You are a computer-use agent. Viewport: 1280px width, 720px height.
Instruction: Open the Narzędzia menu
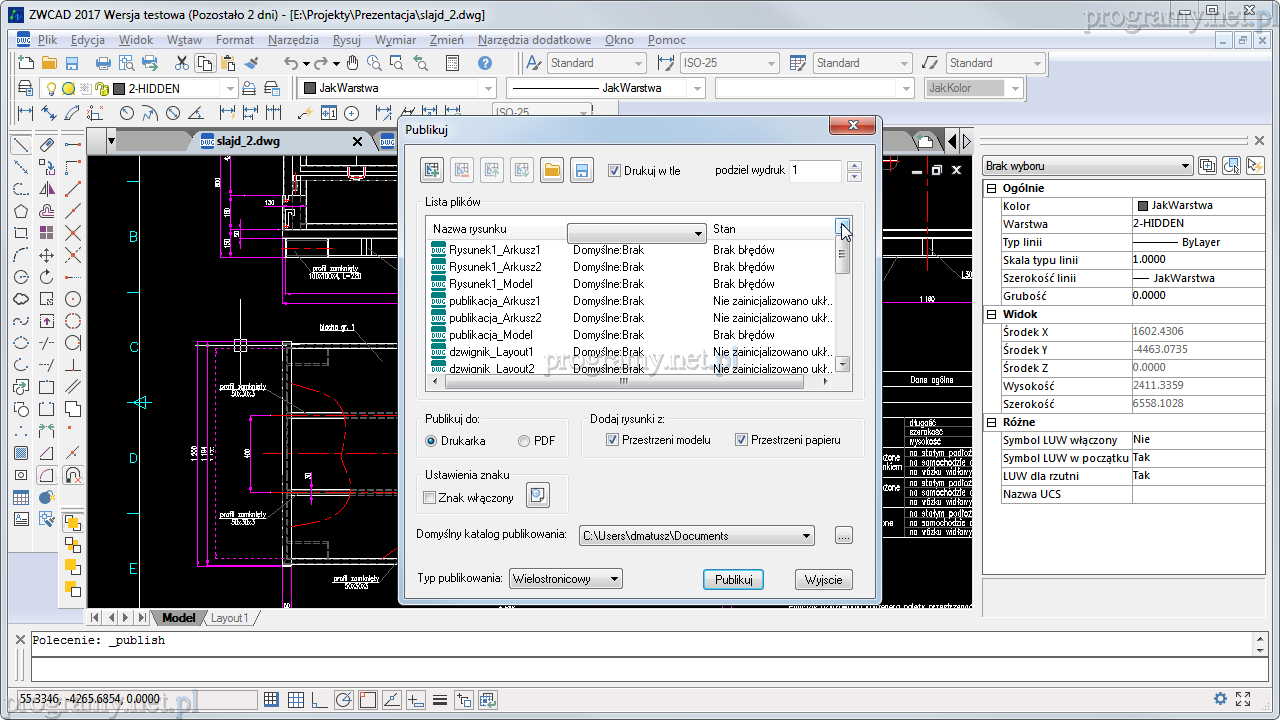(293, 40)
